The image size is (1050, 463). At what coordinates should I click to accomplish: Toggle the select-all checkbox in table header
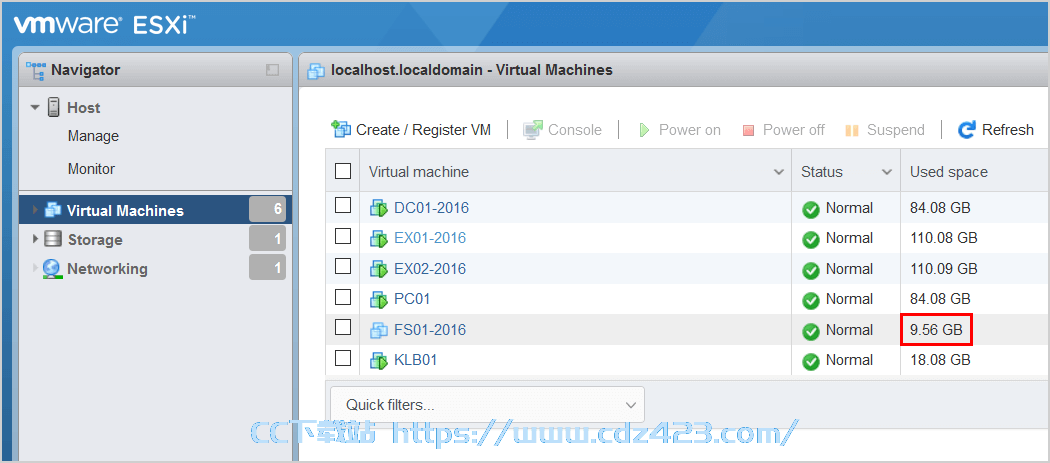point(343,172)
